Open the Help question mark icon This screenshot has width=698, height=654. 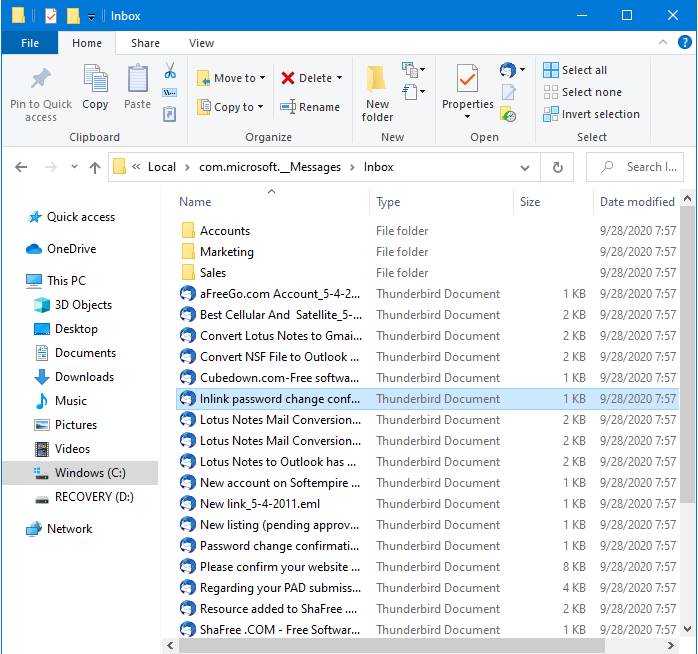[x=685, y=42]
